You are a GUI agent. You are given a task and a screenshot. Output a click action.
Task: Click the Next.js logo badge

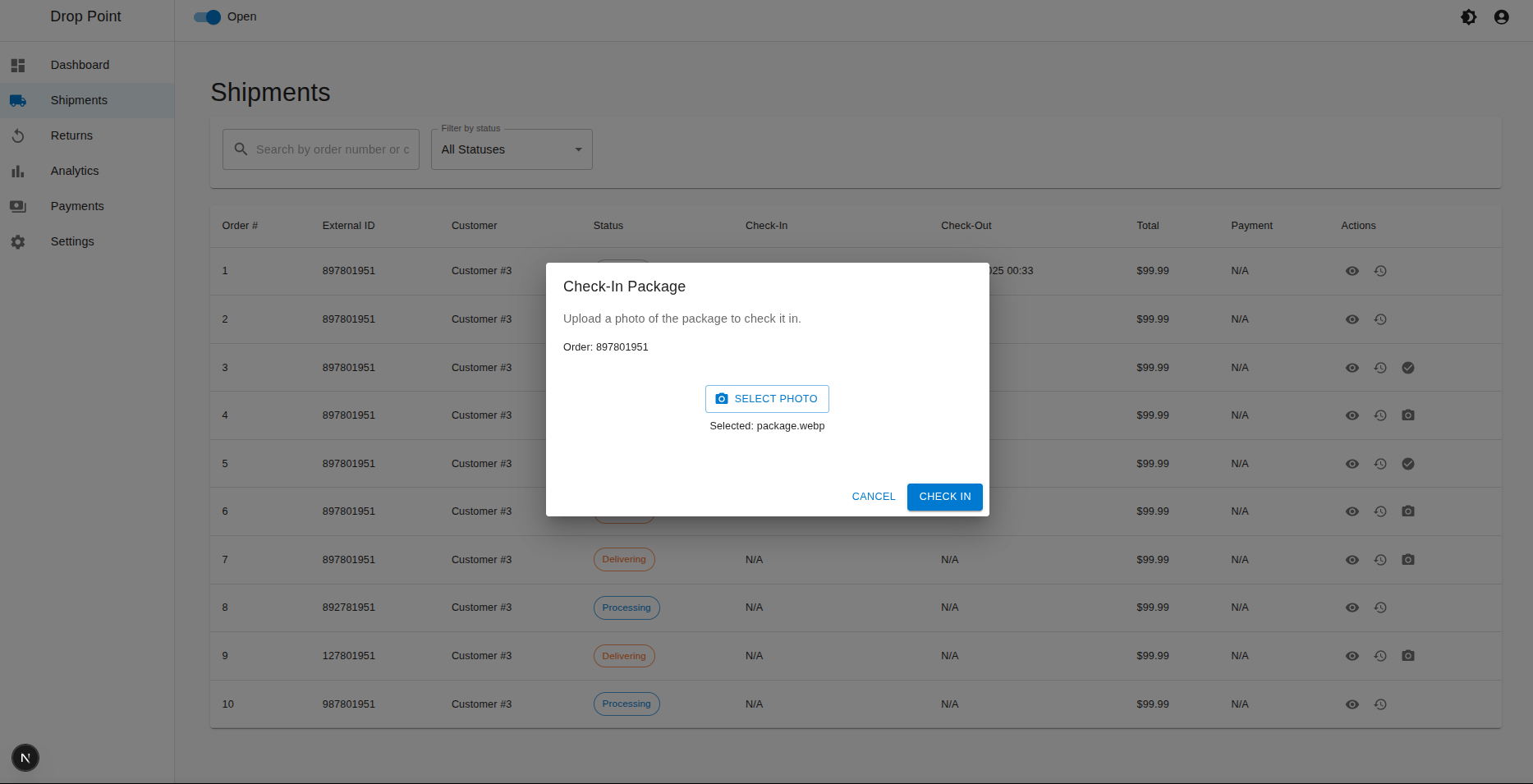(25, 758)
